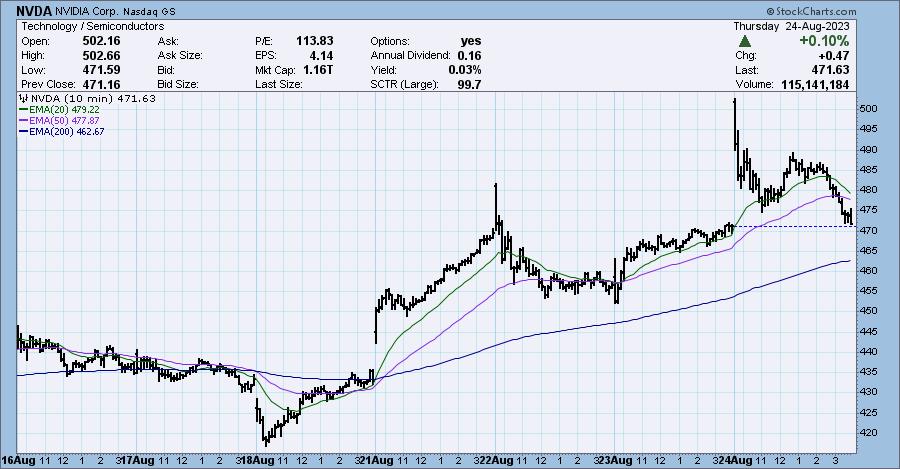Click the 21Aug date on the time axis

[x=378, y=460]
